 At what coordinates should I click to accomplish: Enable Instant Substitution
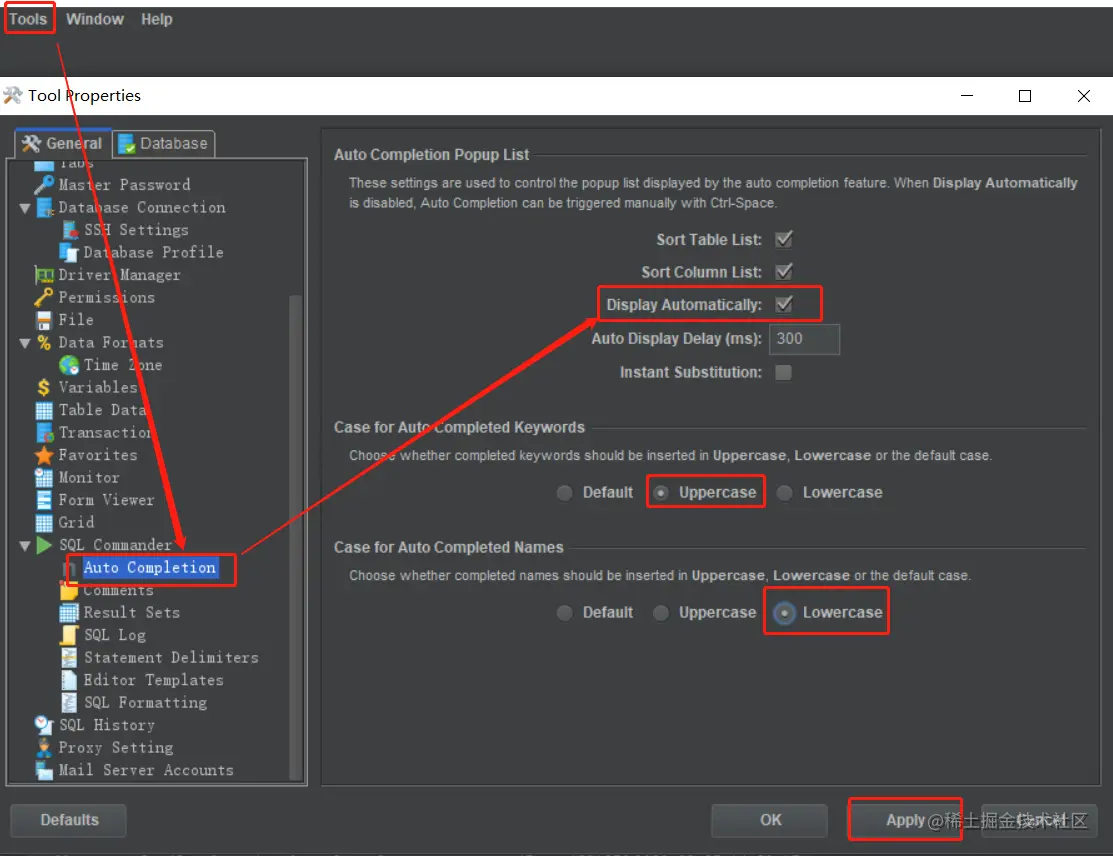tap(784, 372)
